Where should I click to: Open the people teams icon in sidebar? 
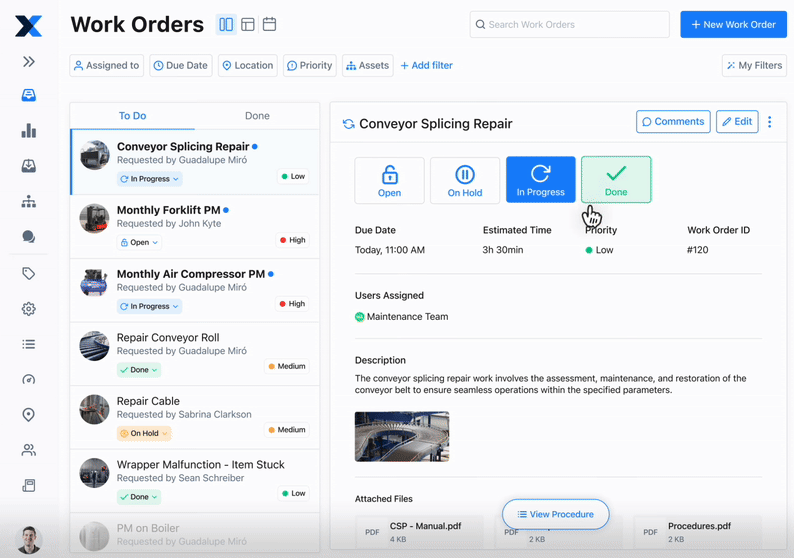(28, 450)
